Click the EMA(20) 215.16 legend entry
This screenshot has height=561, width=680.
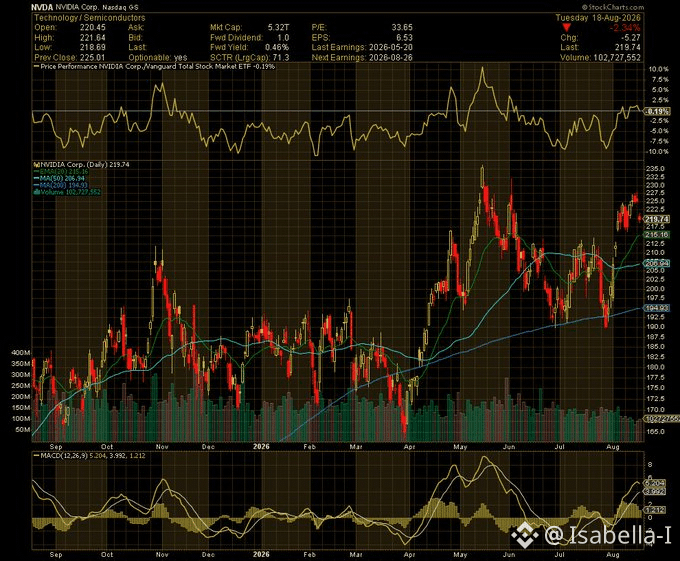(63, 172)
